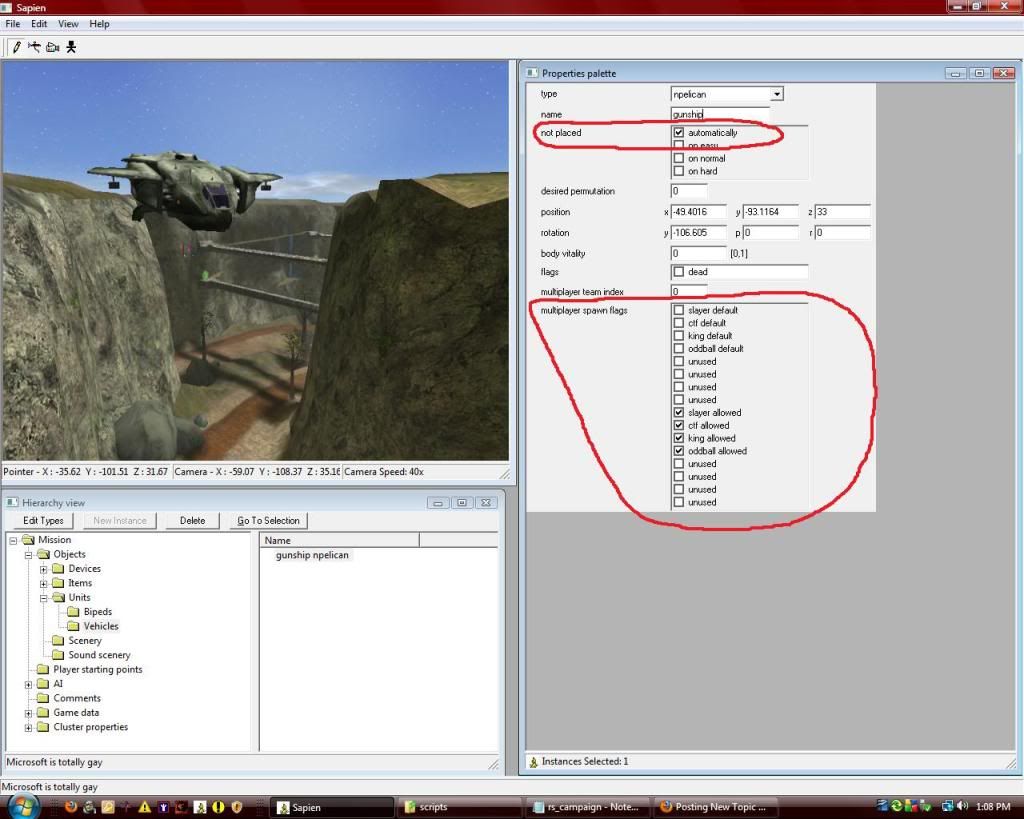The width and height of the screenshot is (1024, 819).
Task: Click the position x value field
Action: pyautogui.click(x=698, y=212)
